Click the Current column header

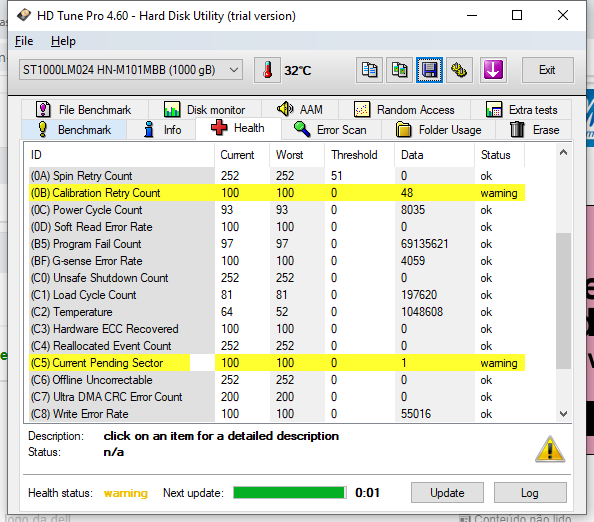[242, 155]
